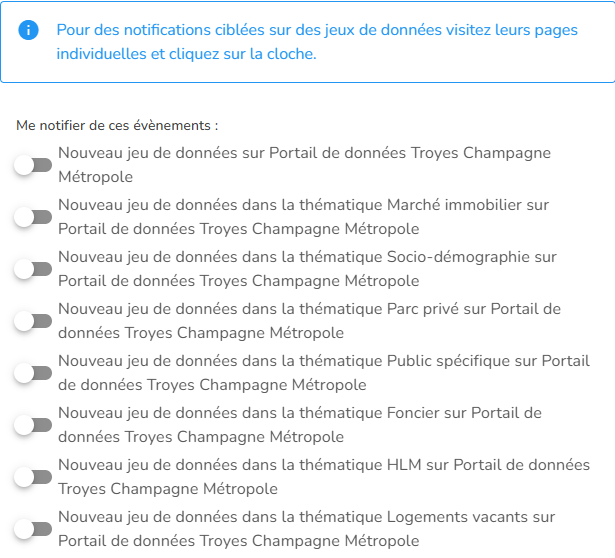Click the blue info circle icon
Screen dimensions: 615x558
tap(28, 30)
